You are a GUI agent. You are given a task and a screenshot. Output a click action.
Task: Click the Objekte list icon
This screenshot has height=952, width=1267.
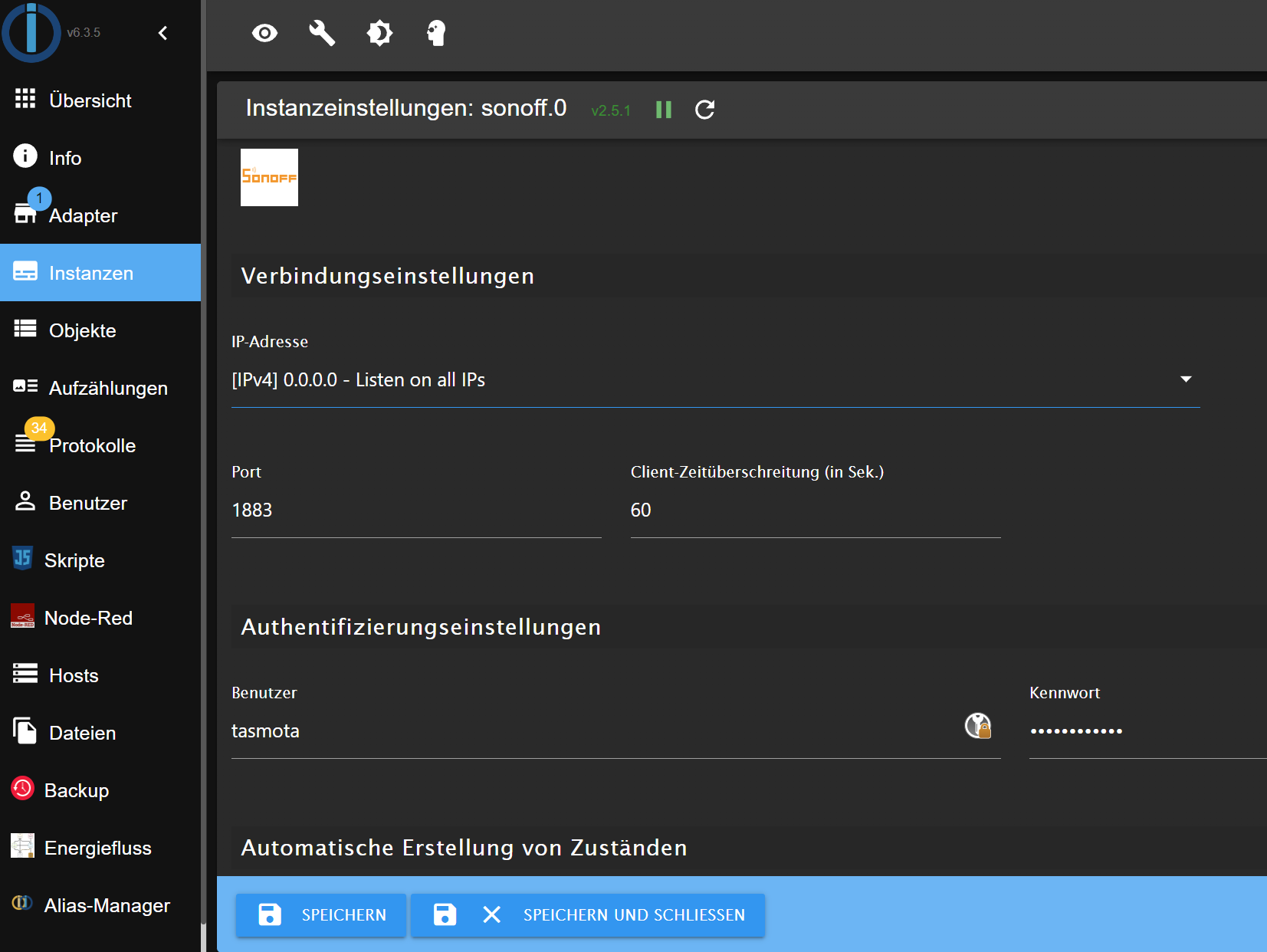click(25, 329)
